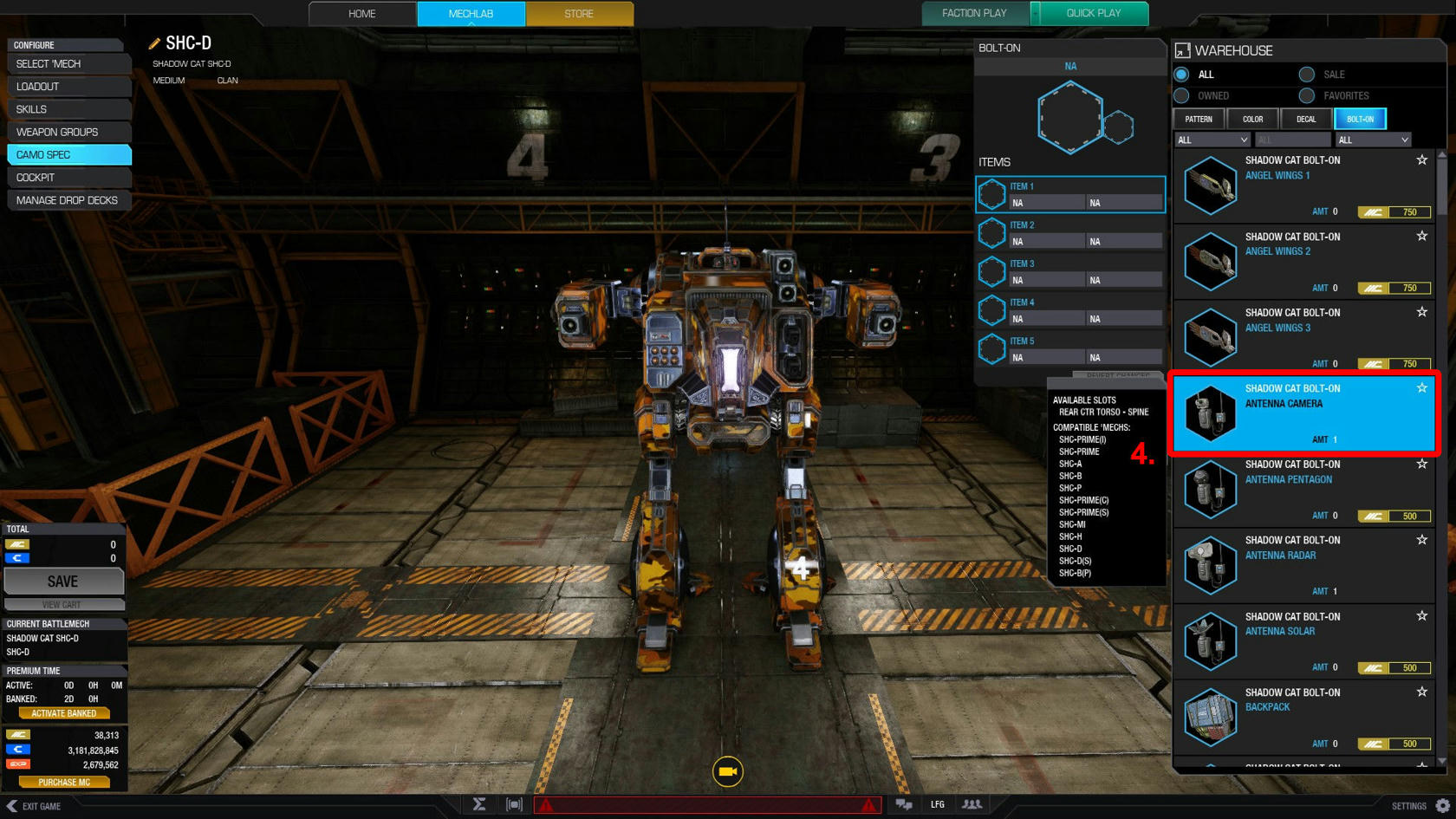
Task: Select Antenna Camera bolt-on icon
Action: pos(1211,413)
